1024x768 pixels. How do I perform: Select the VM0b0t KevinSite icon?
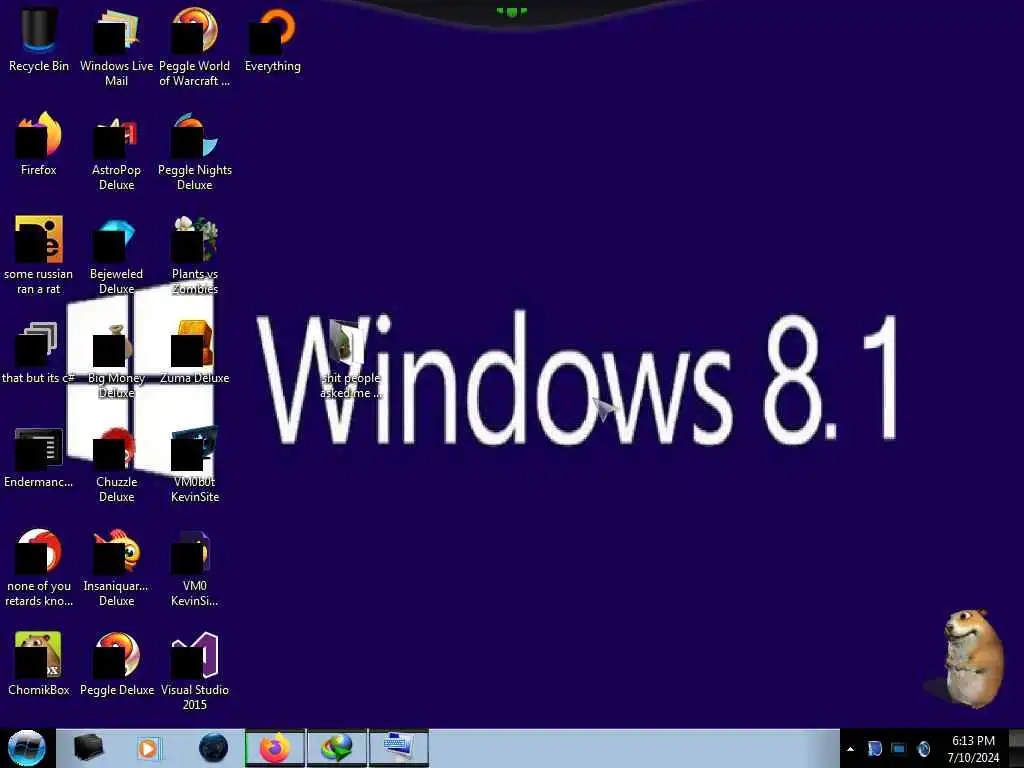pyautogui.click(x=195, y=463)
